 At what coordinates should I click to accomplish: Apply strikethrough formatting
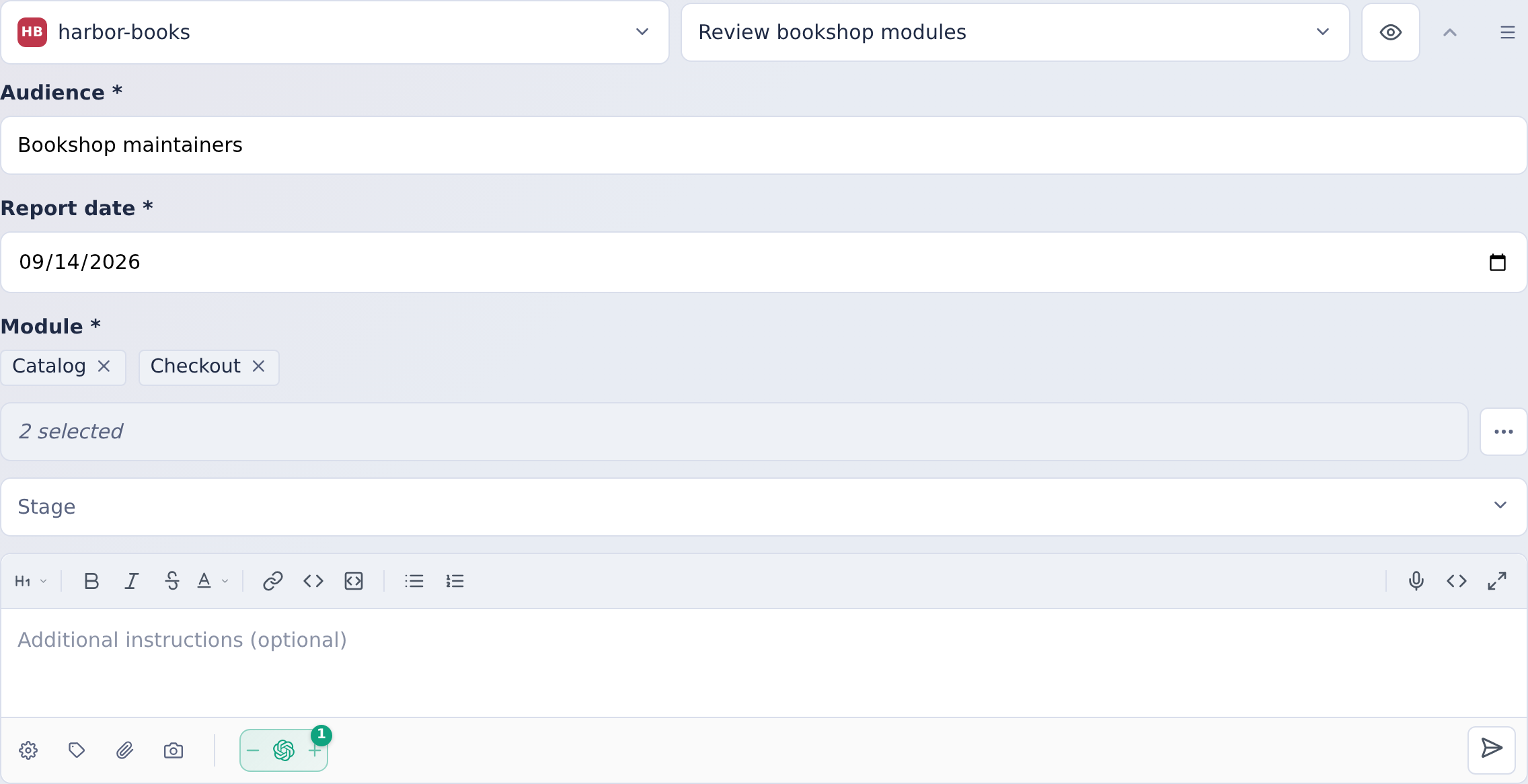[172, 581]
